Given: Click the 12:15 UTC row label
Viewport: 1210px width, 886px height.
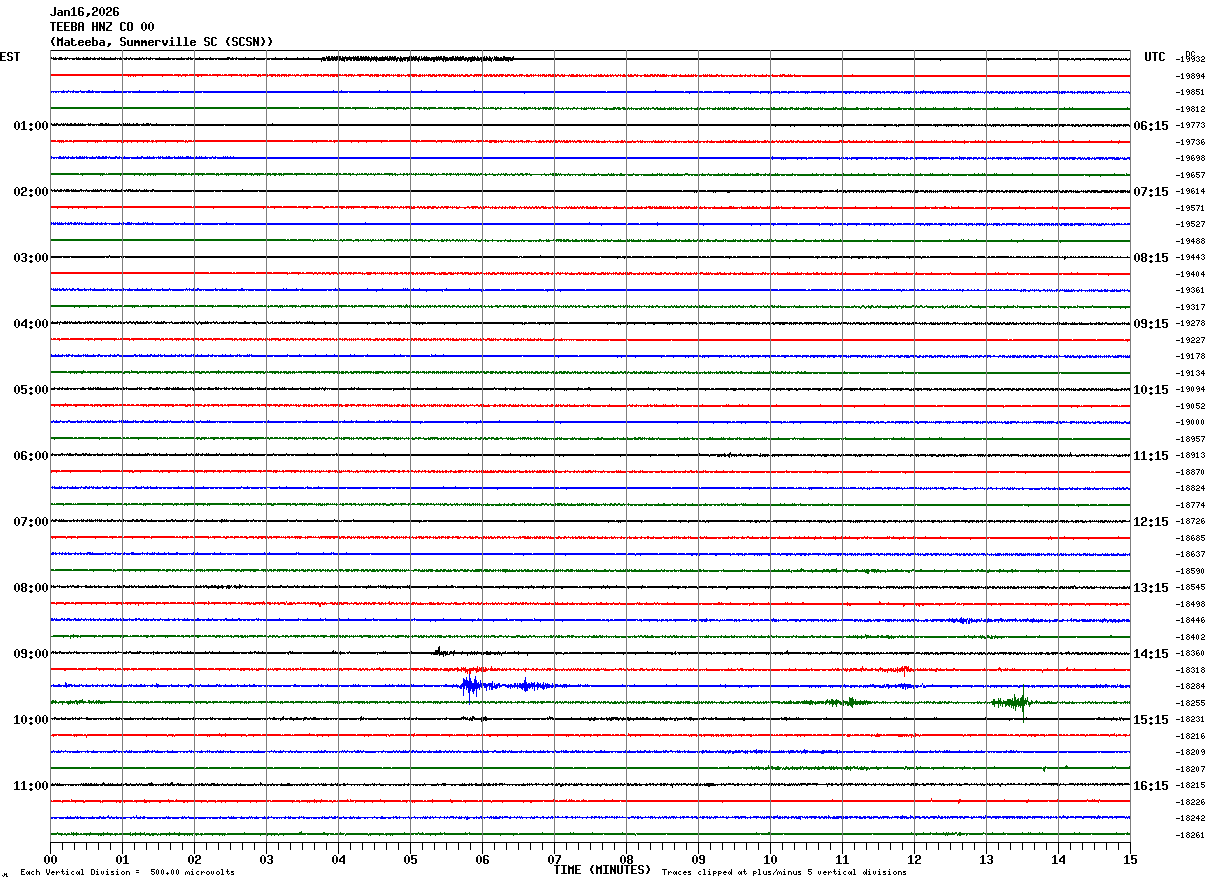Looking at the screenshot, I should pos(1150,522).
